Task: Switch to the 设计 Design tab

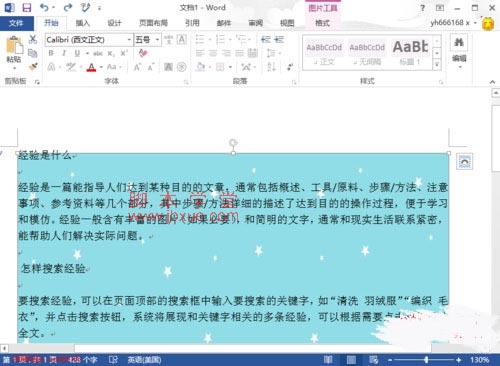Action: pyautogui.click(x=114, y=23)
